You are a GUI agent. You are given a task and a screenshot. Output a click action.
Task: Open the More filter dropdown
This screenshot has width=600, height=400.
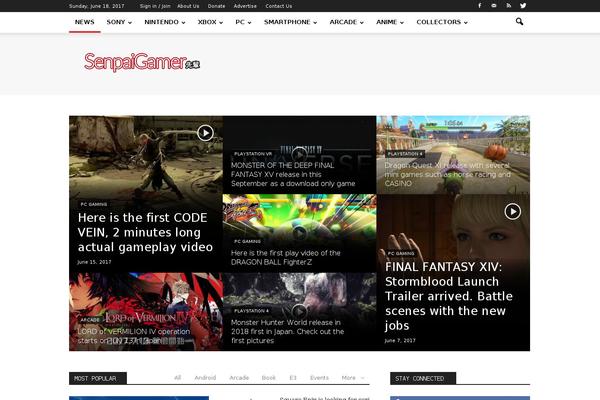[352, 378]
